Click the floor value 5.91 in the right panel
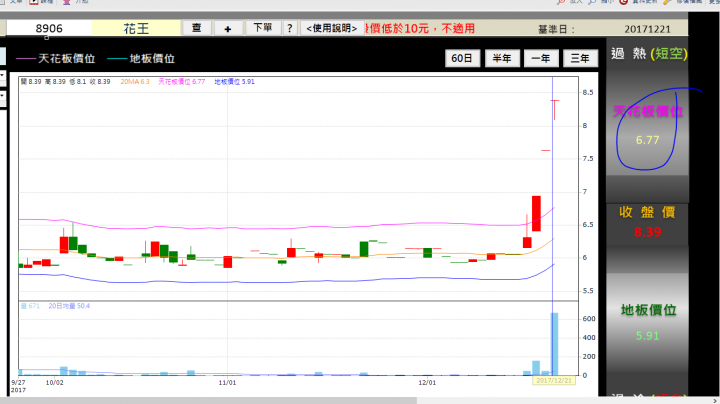The height and width of the screenshot is (404, 720). click(647, 336)
